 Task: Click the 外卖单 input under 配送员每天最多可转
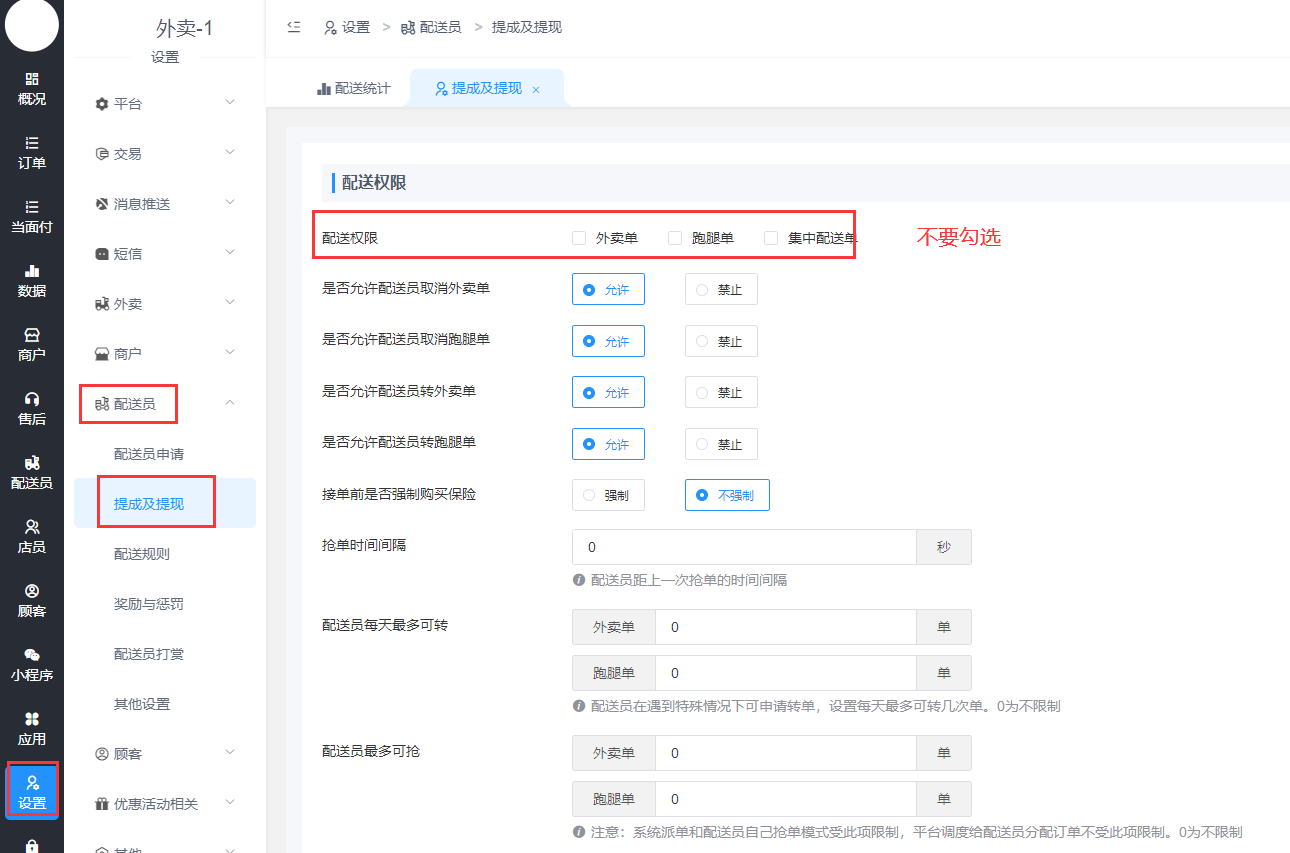pyautogui.click(x=786, y=627)
